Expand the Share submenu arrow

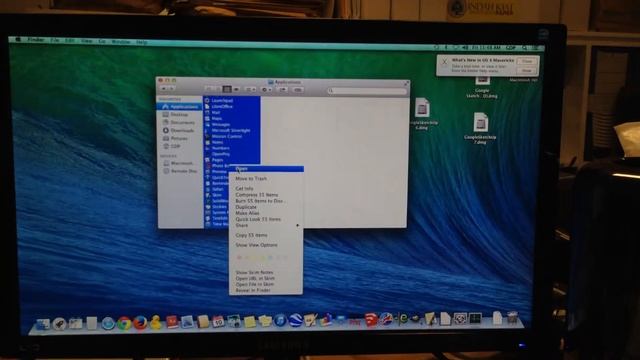pos(298,225)
